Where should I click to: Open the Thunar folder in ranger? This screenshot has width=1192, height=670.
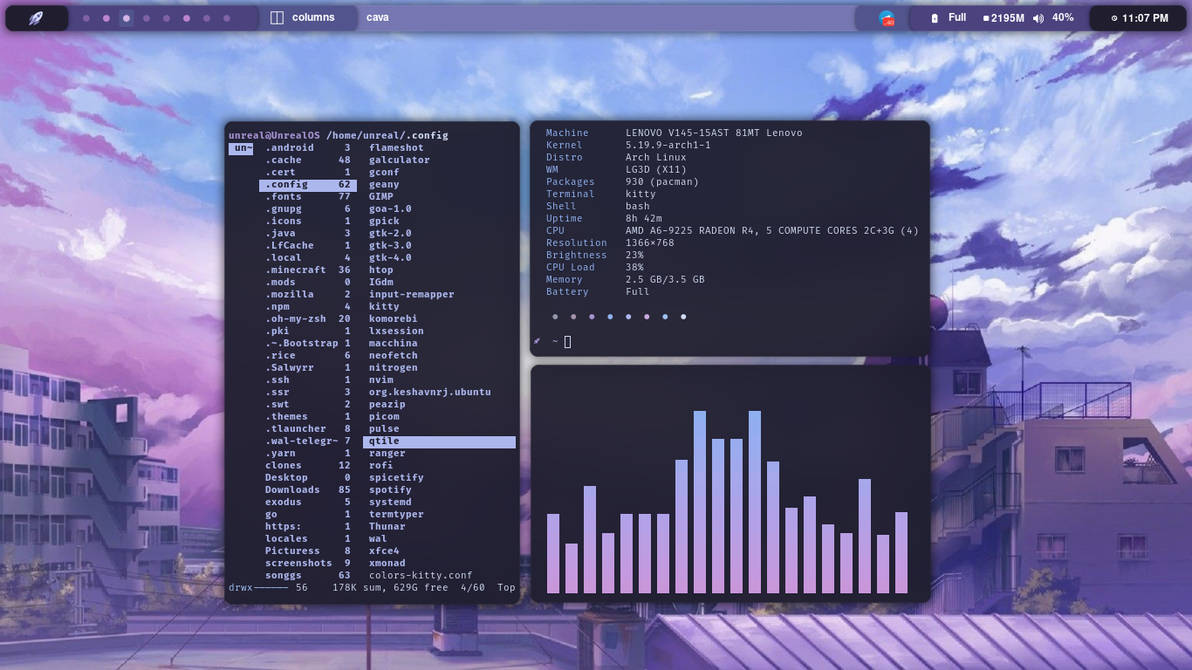click(387, 526)
